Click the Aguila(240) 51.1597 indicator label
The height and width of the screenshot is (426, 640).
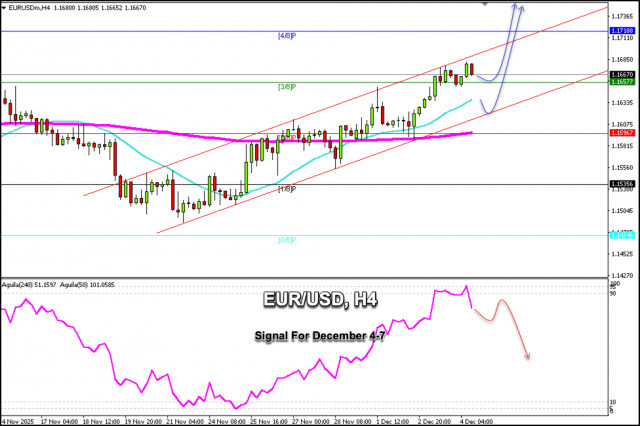coord(29,285)
